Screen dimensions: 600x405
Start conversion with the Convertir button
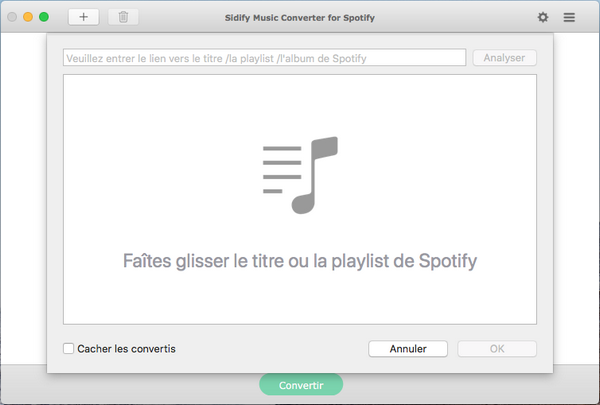coord(300,385)
